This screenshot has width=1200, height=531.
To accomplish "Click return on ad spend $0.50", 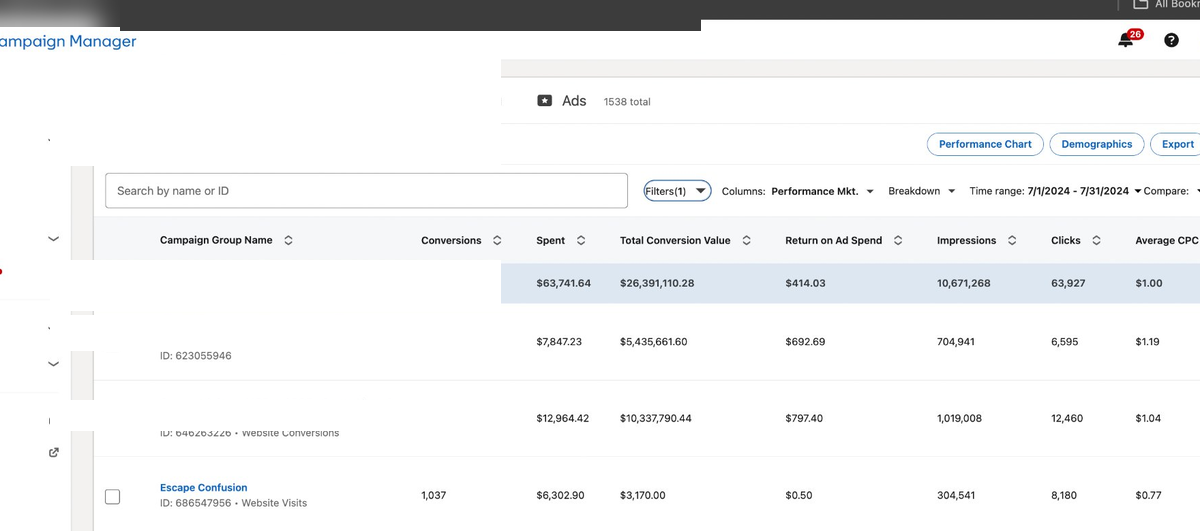I will [x=798, y=496].
